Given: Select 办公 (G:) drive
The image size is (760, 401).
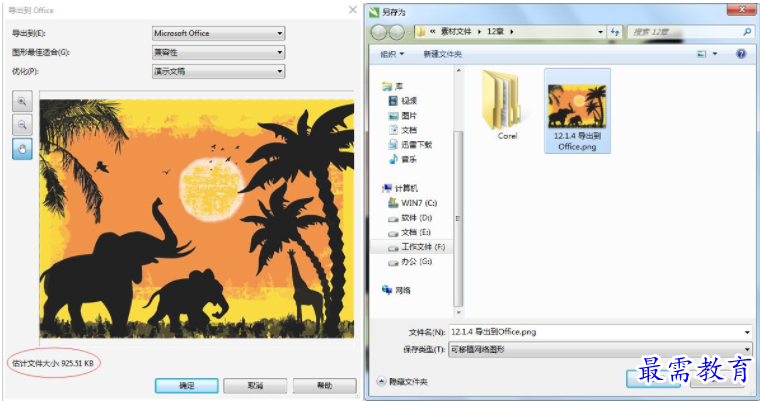Looking at the screenshot, I should tap(410, 261).
